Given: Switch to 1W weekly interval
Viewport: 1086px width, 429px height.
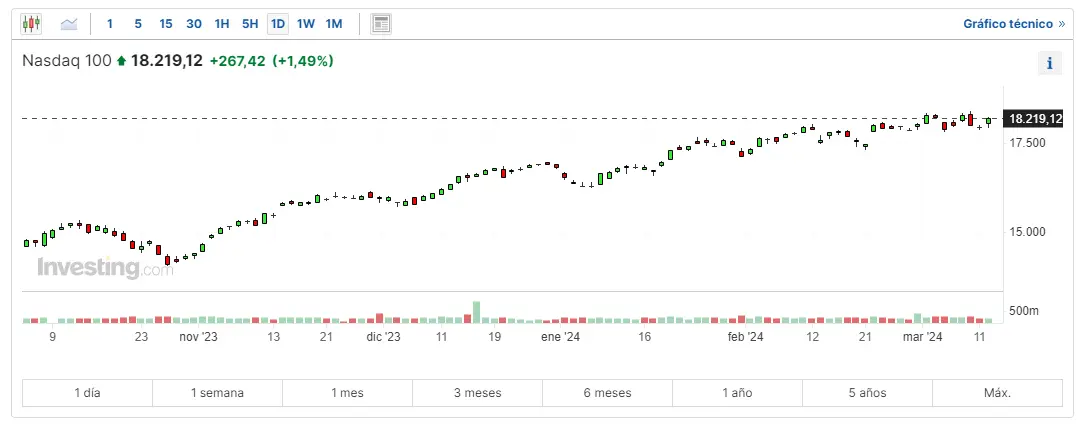Looking at the screenshot, I should pyautogui.click(x=306, y=23).
